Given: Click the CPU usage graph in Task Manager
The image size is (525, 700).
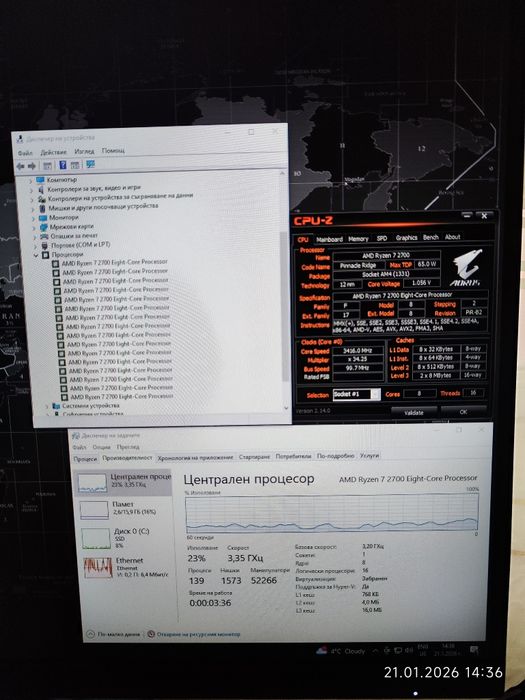Looking at the screenshot, I should 331,512.
